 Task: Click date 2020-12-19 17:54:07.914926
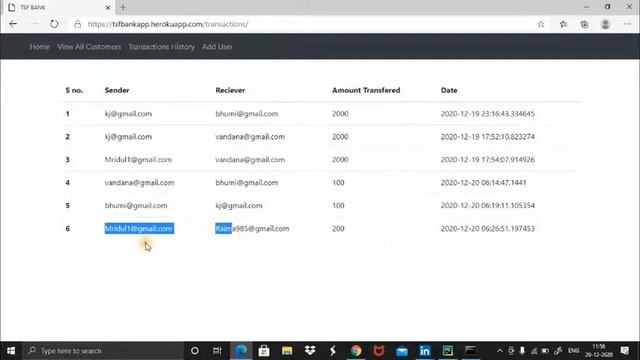coord(487,160)
